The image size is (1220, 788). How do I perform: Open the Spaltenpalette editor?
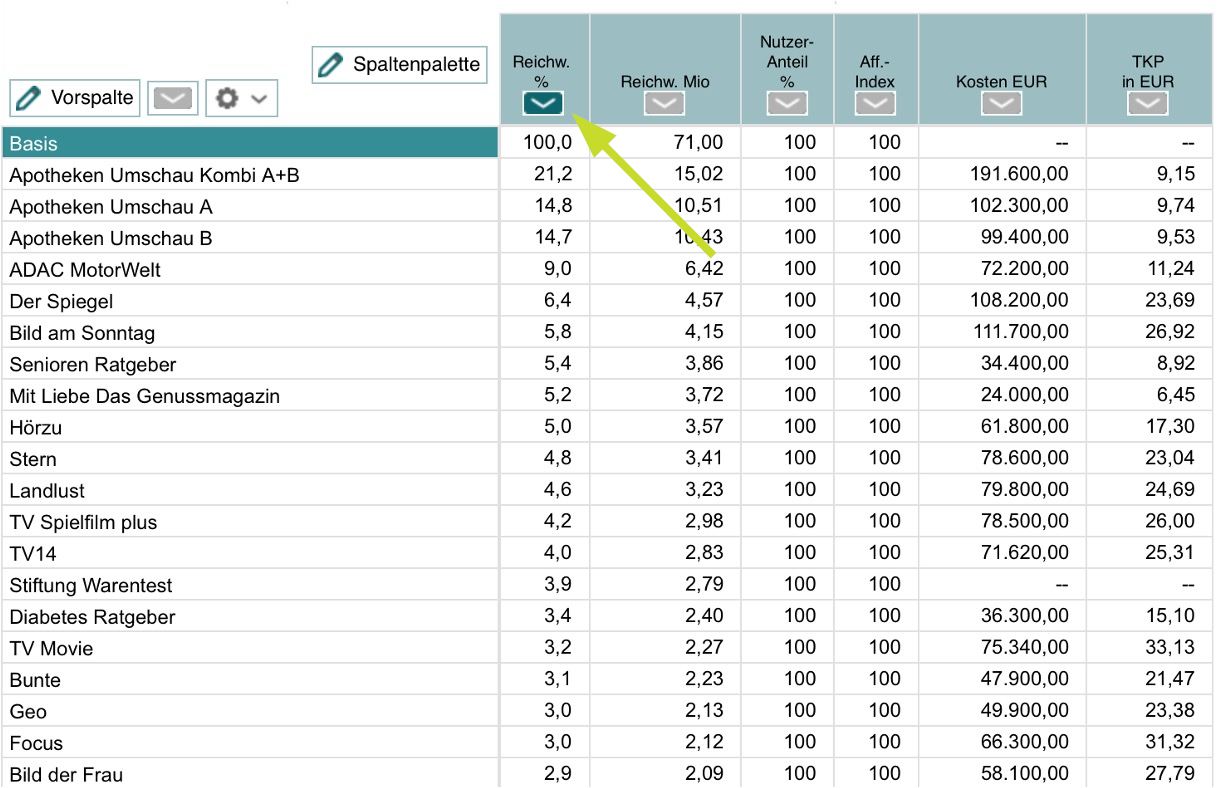click(399, 65)
